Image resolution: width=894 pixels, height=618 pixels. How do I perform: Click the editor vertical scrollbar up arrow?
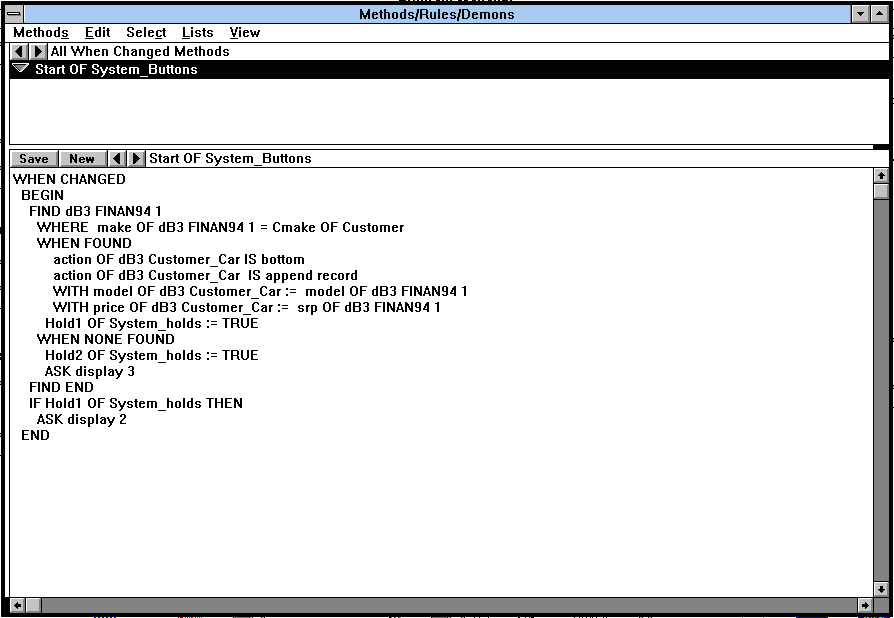pyautogui.click(x=881, y=176)
